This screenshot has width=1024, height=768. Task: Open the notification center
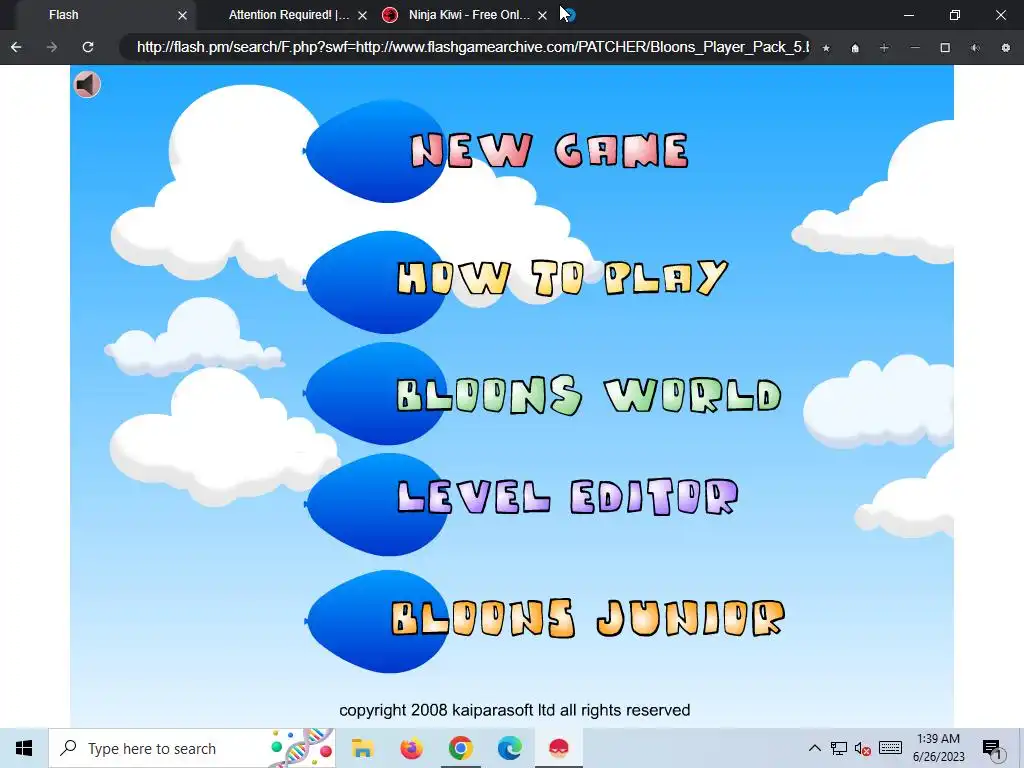click(x=993, y=749)
